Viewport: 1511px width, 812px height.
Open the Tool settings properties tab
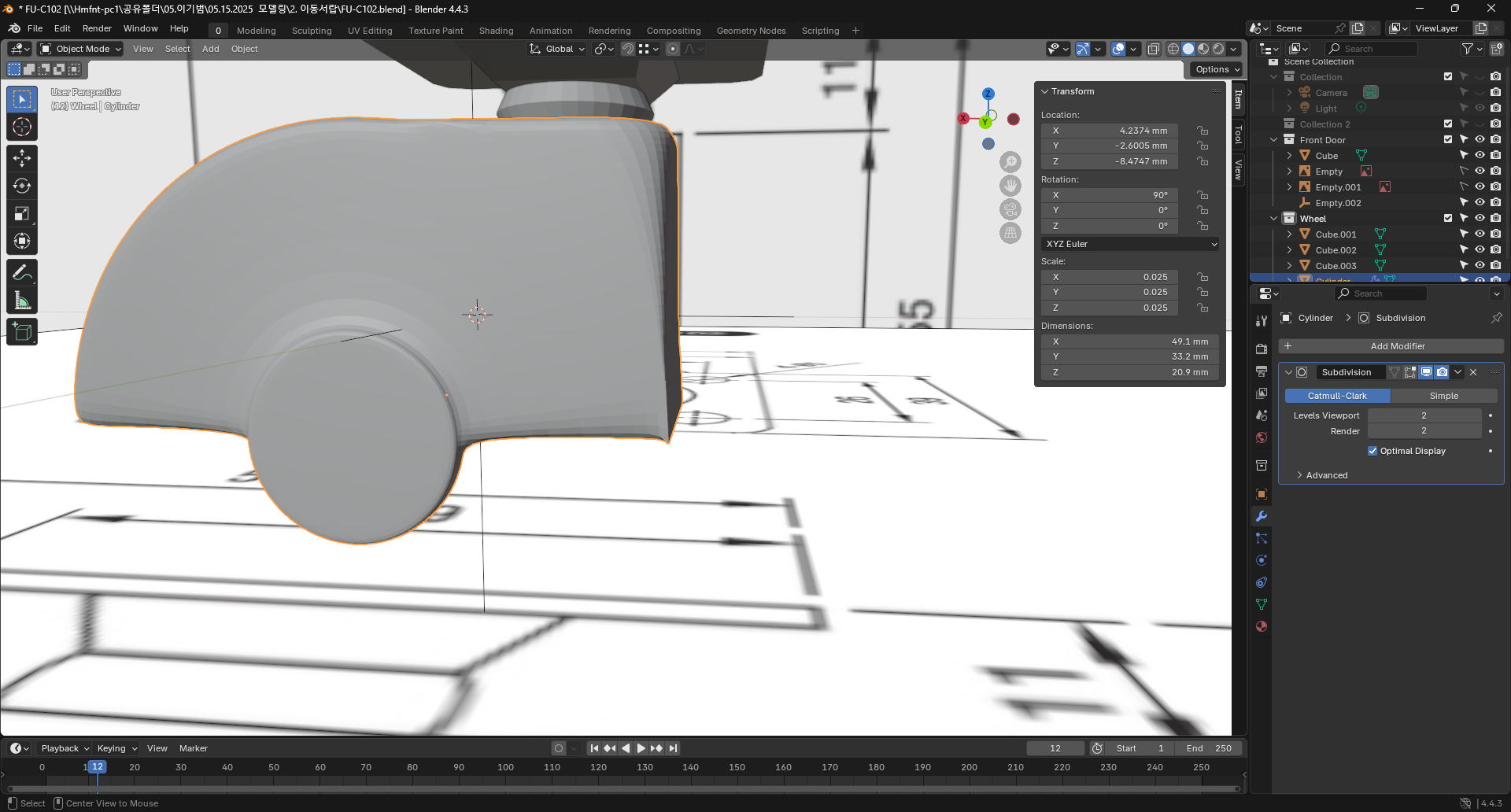point(1262,321)
